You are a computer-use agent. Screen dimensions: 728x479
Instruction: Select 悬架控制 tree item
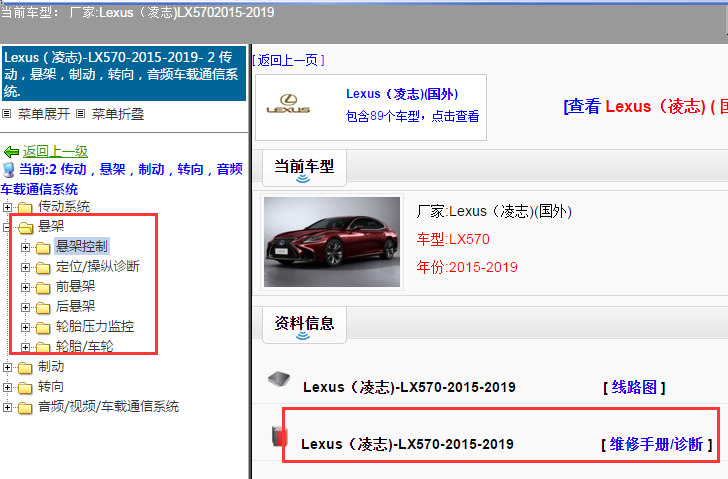(x=82, y=246)
